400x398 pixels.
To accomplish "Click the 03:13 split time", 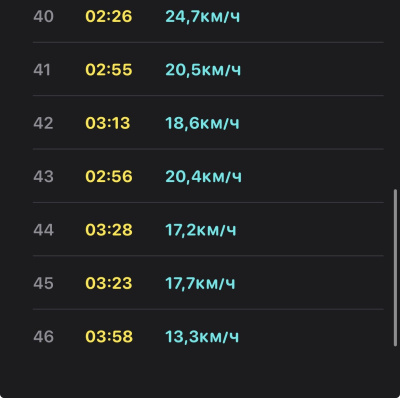I will 108,123.
